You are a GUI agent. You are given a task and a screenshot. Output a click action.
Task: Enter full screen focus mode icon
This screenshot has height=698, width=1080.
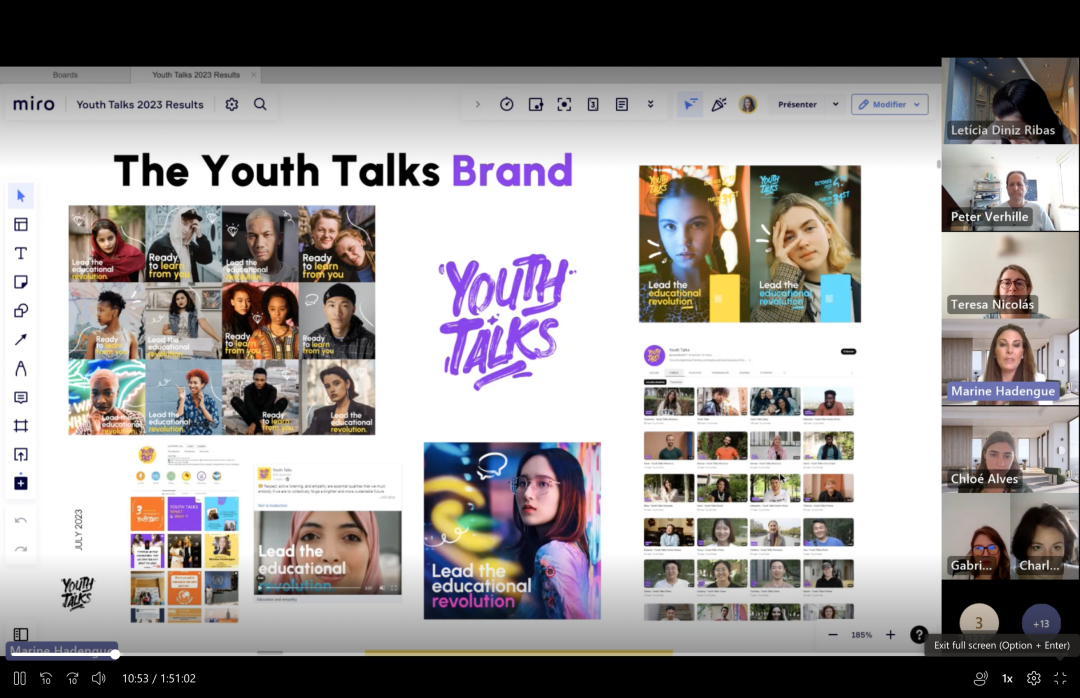coord(564,104)
